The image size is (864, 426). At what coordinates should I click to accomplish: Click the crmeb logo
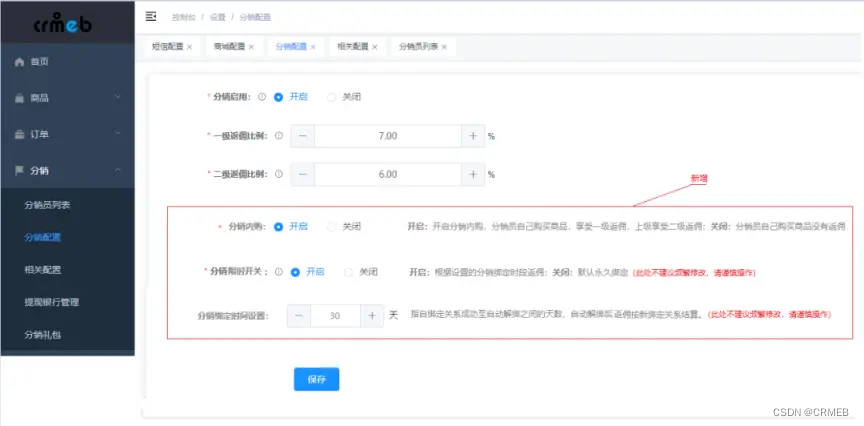click(62, 23)
